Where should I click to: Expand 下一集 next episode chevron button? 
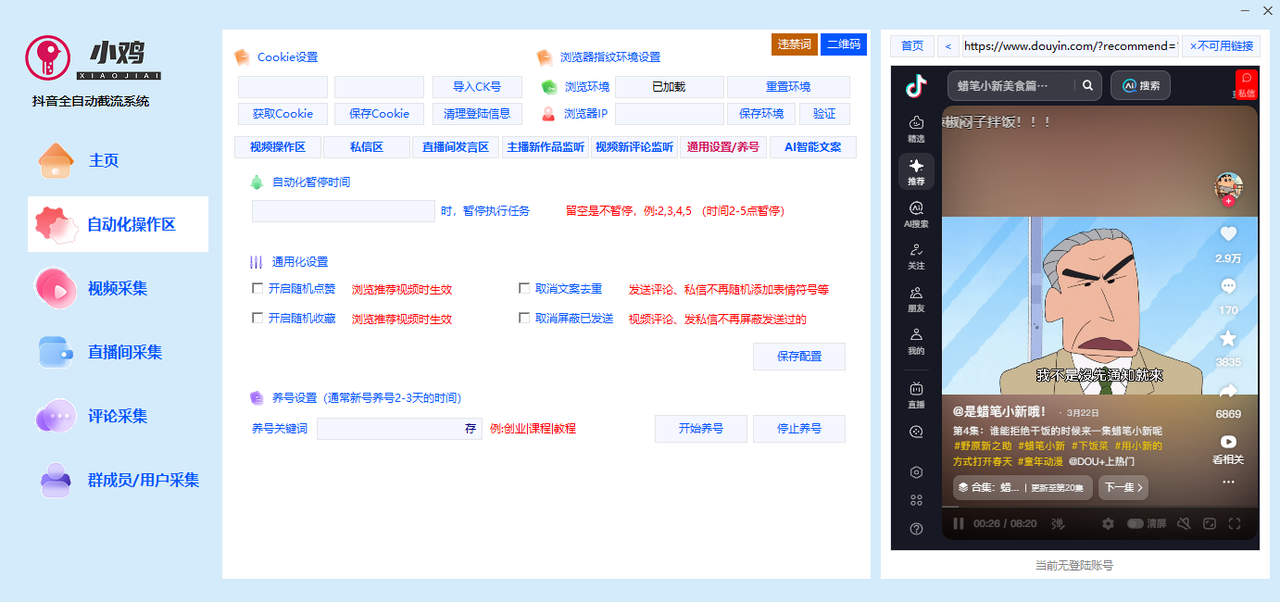pos(1122,488)
